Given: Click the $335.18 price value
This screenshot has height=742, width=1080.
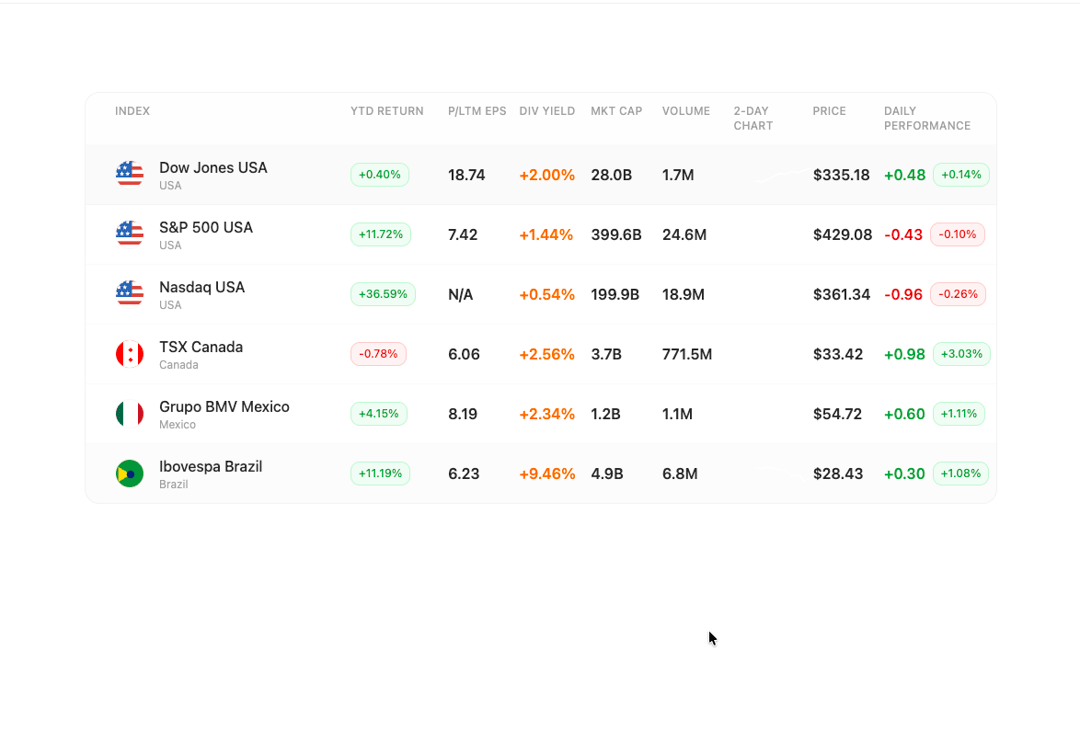Looking at the screenshot, I should [841, 175].
